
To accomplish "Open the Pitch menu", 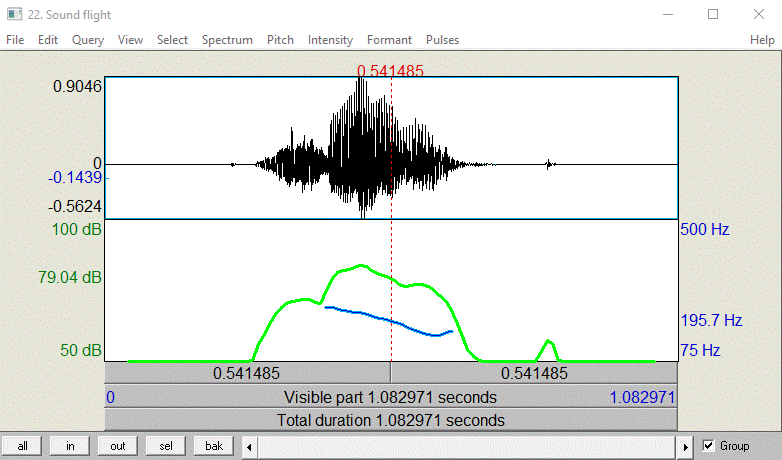I will [280, 40].
